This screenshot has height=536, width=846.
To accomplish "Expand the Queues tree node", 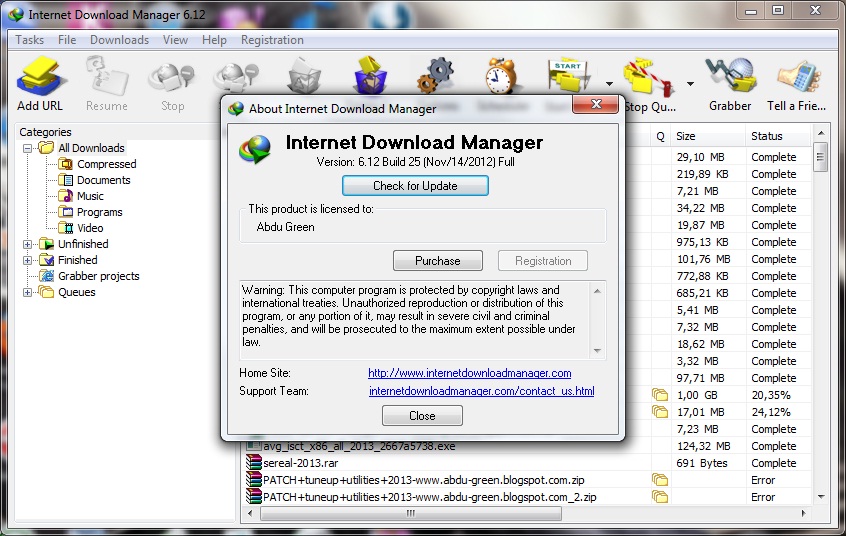I will tap(28, 292).
